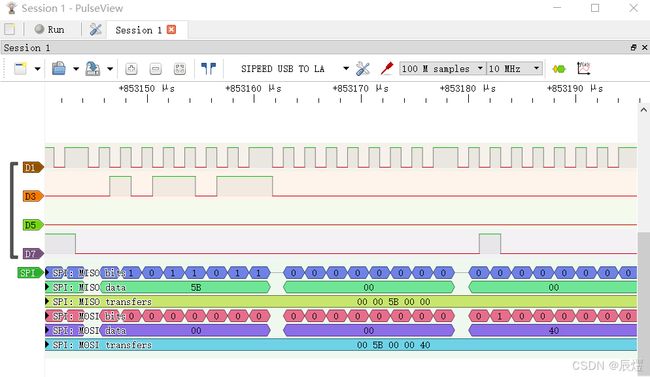Collapse the SPI: MOSI data row
The image size is (650, 377).
tap(47, 330)
